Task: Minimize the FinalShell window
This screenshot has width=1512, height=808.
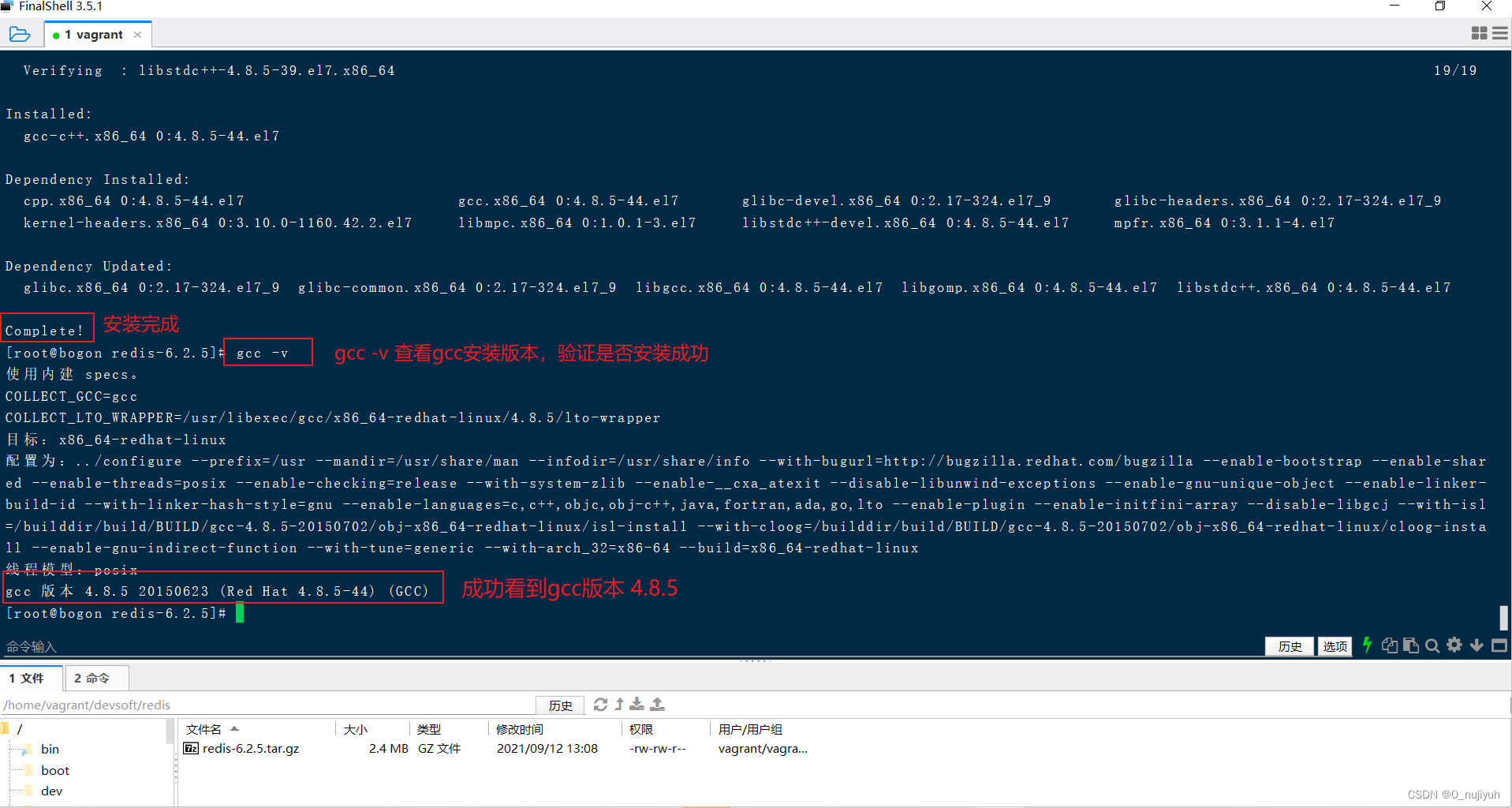Action: point(1394,6)
